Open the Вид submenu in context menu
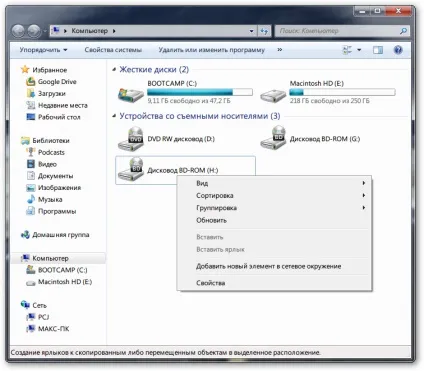This screenshot has width=424, height=371. click(274, 183)
